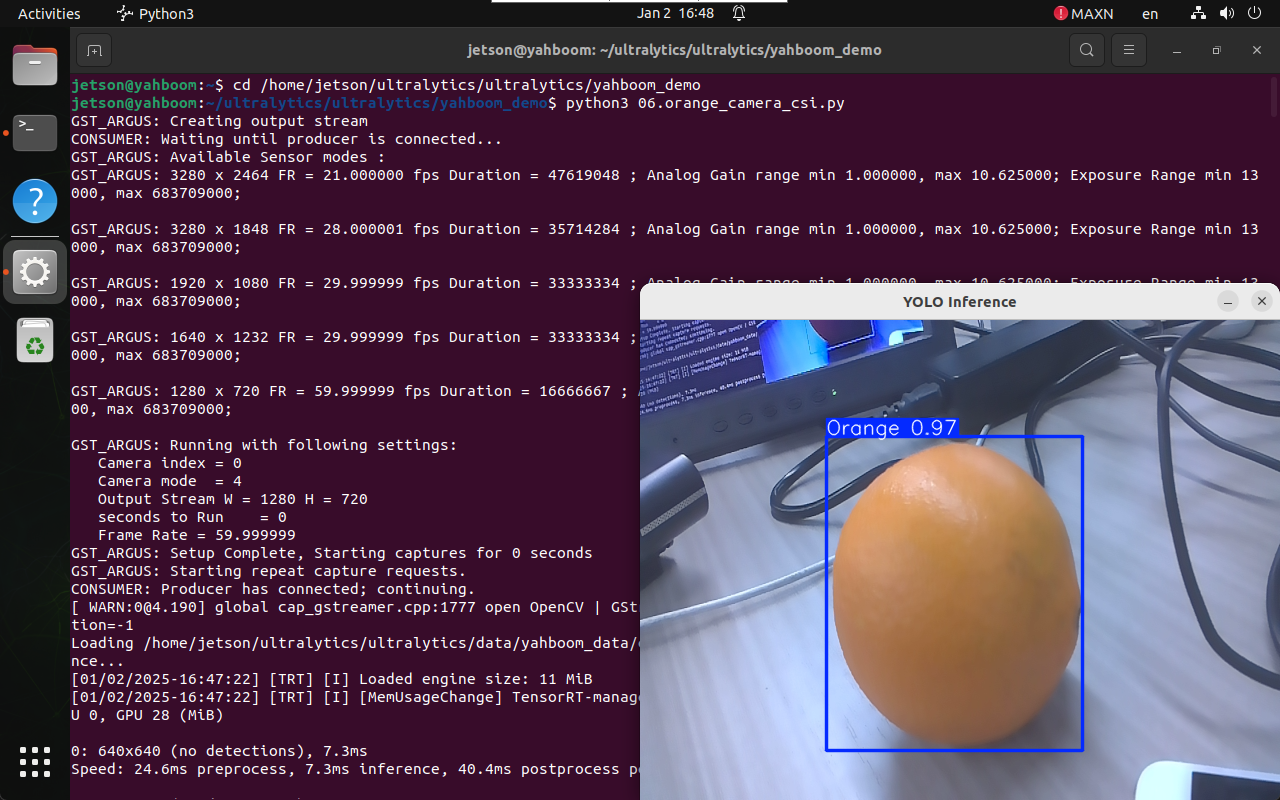Click the volume speaker icon
Screen dimensions: 1280x800
[1227, 14]
